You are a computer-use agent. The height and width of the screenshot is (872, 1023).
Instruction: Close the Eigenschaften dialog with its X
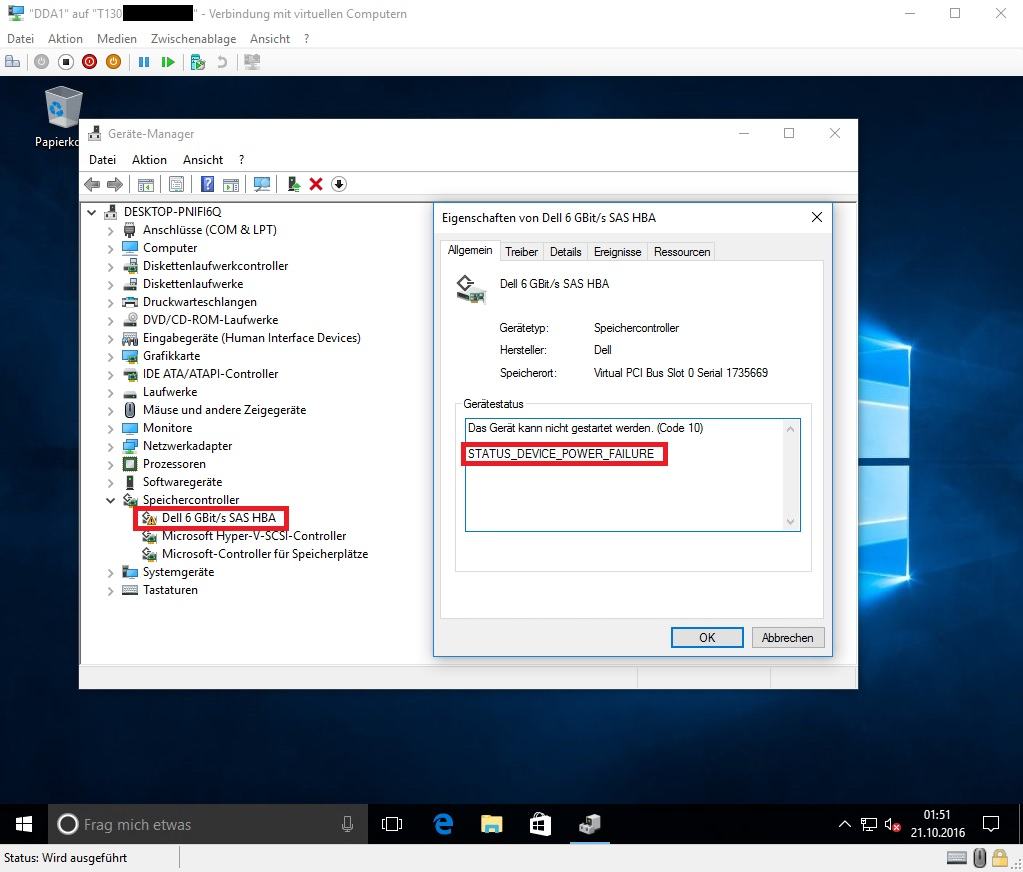tap(817, 217)
